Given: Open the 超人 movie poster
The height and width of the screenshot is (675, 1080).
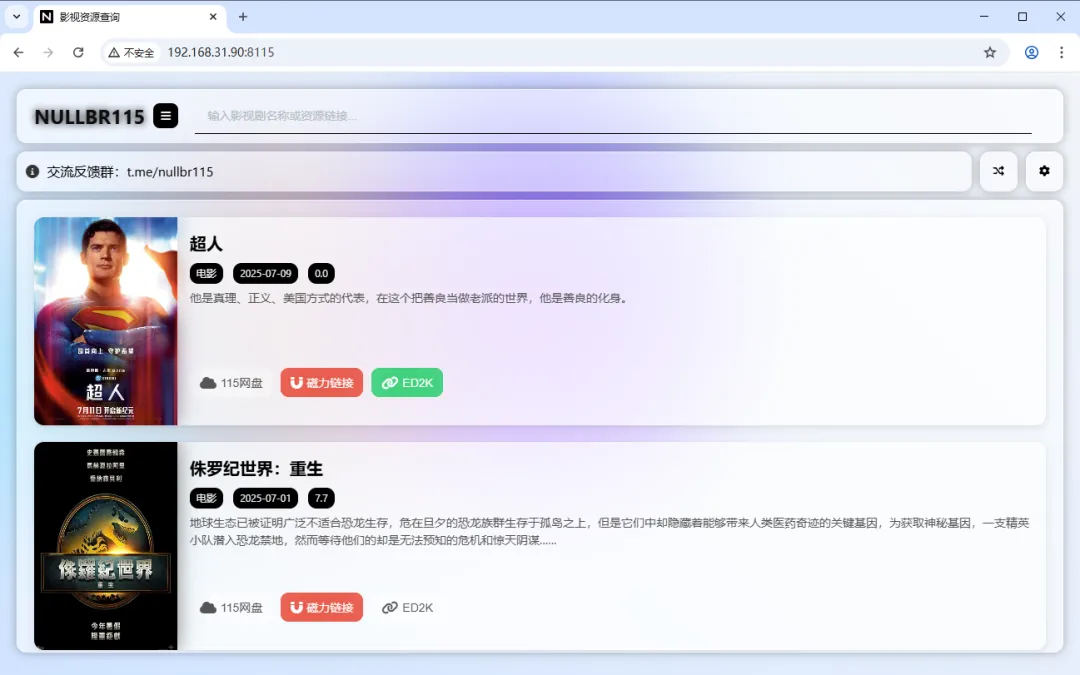Looking at the screenshot, I should pyautogui.click(x=105, y=320).
